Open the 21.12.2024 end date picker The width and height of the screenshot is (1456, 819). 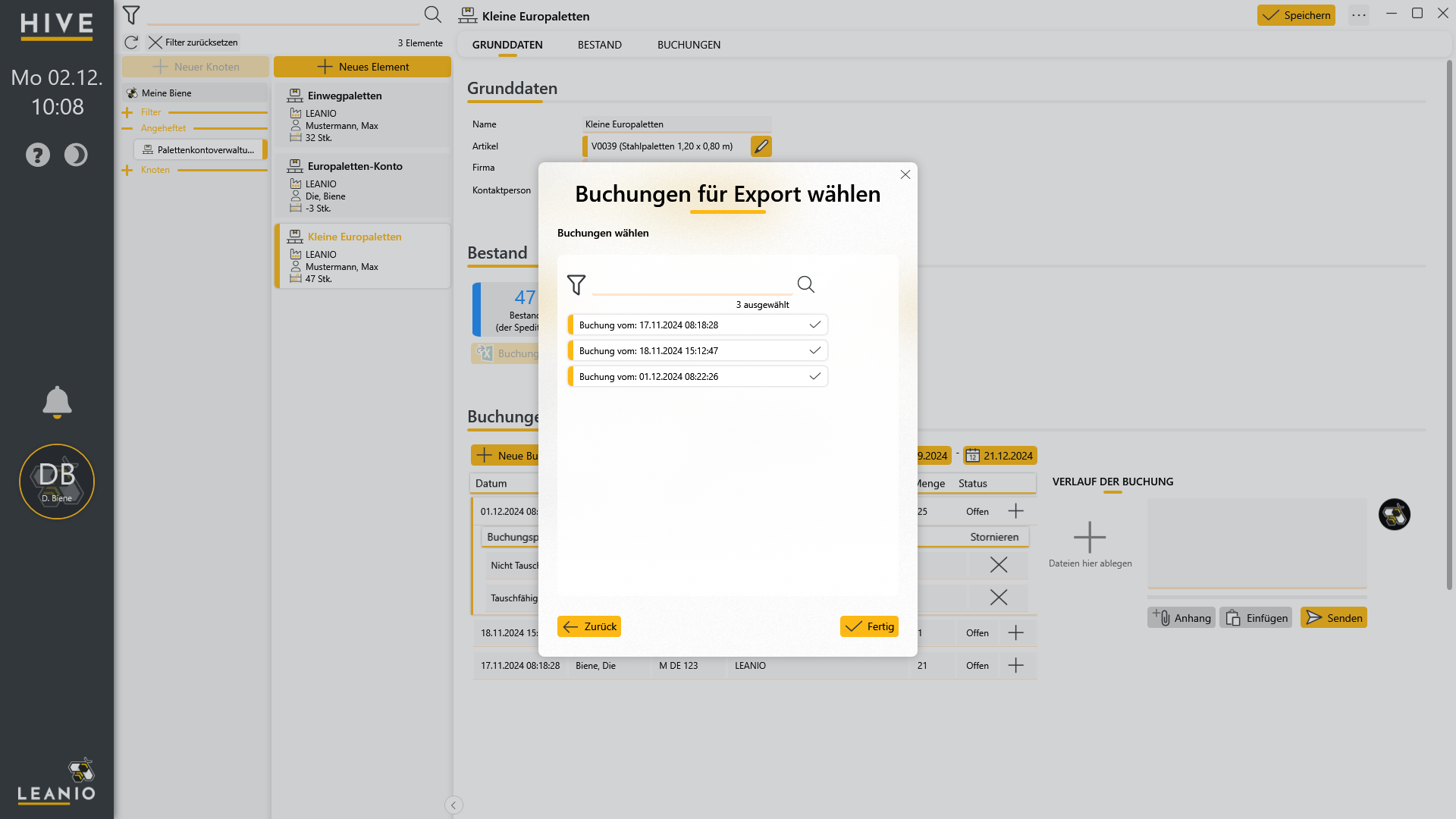(999, 456)
